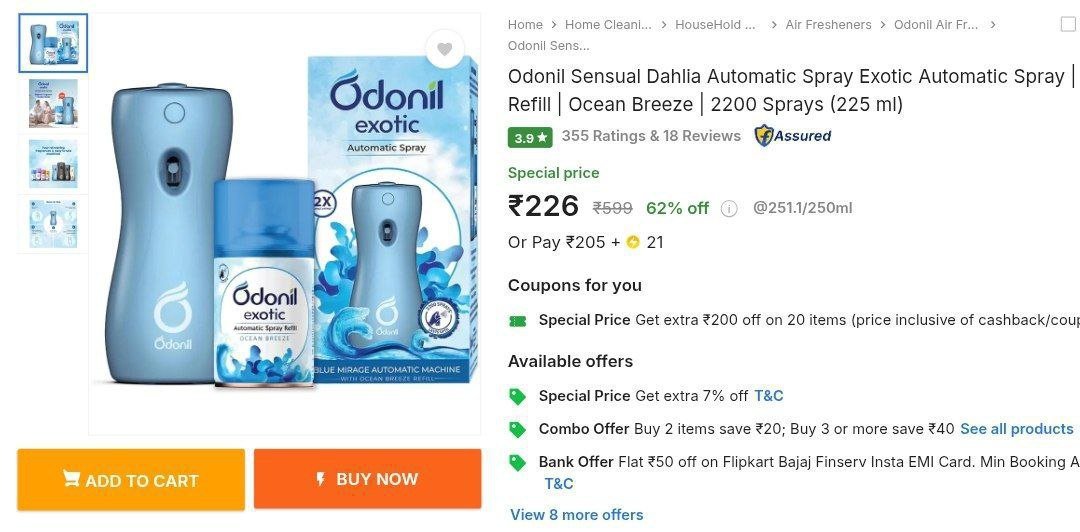Select the third product thumbnail

pyautogui.click(x=53, y=165)
